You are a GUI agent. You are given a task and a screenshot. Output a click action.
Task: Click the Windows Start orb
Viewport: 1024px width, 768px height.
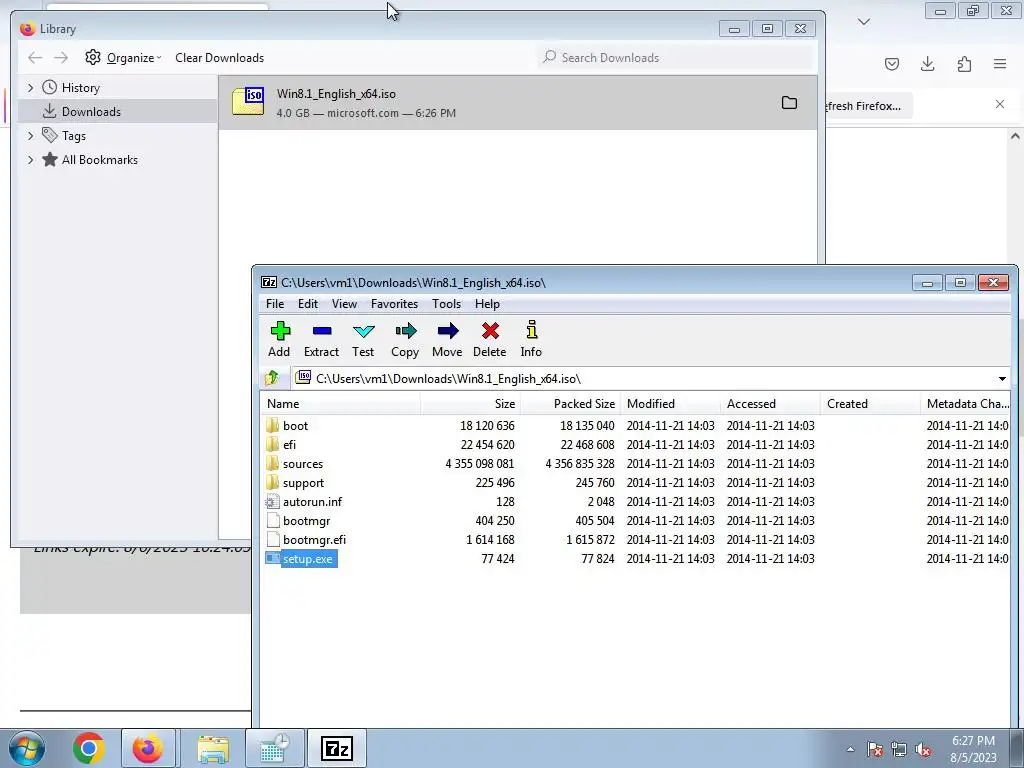27,748
